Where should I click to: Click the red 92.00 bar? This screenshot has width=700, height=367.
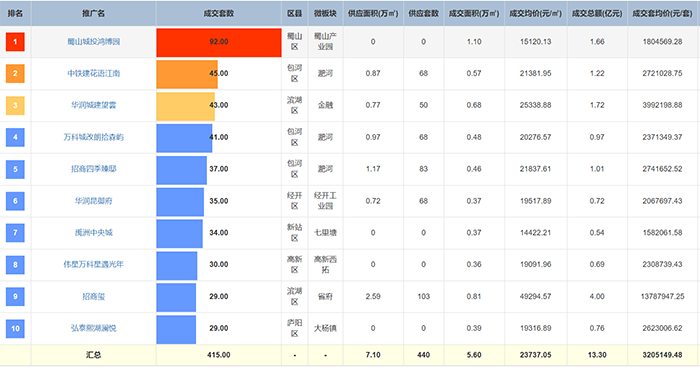pyautogui.click(x=219, y=42)
